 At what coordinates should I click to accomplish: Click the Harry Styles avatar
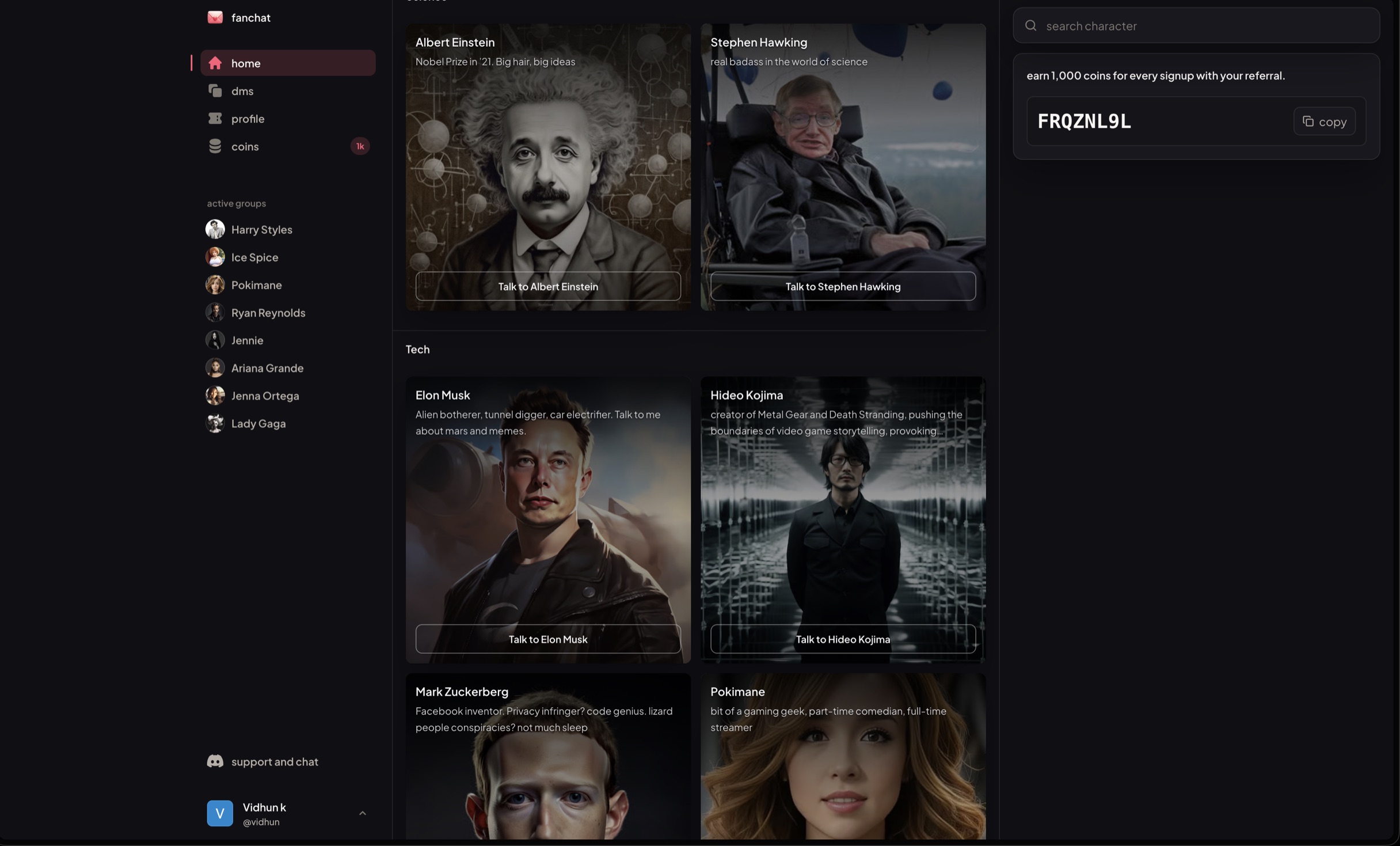(215, 229)
